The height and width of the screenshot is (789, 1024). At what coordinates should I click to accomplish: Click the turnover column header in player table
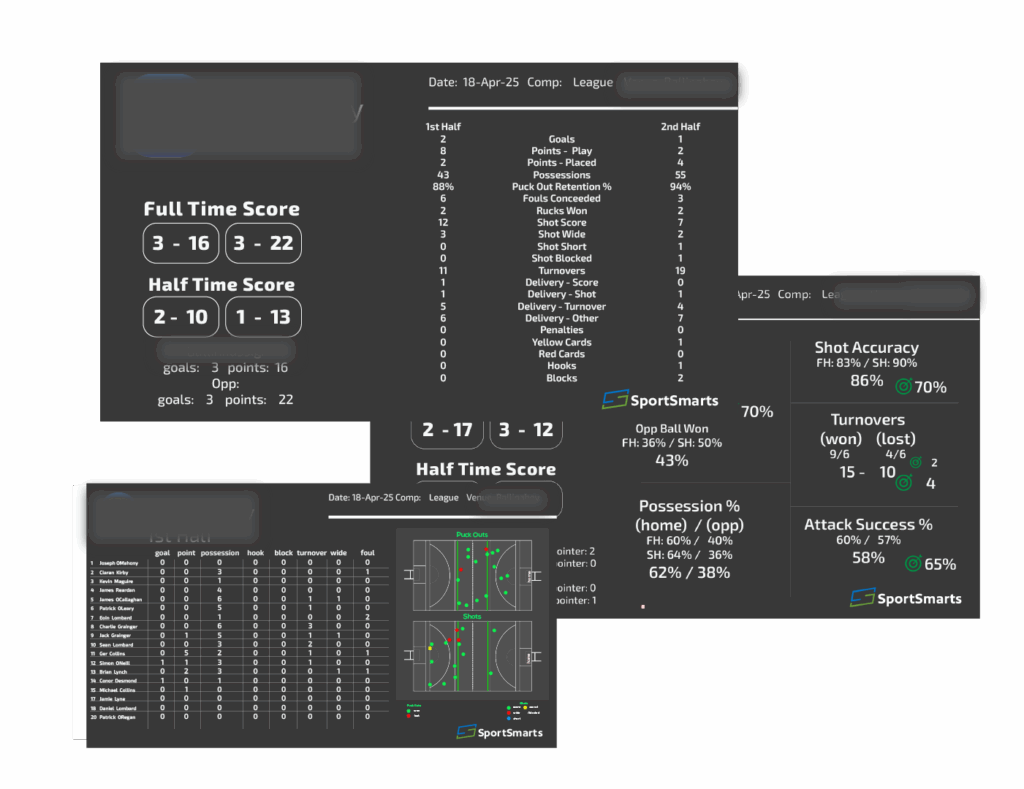[312, 553]
